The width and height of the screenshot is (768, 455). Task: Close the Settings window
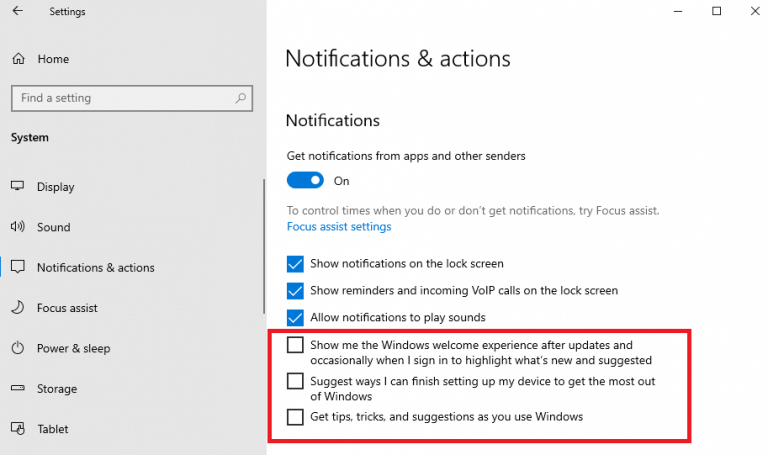coord(755,11)
